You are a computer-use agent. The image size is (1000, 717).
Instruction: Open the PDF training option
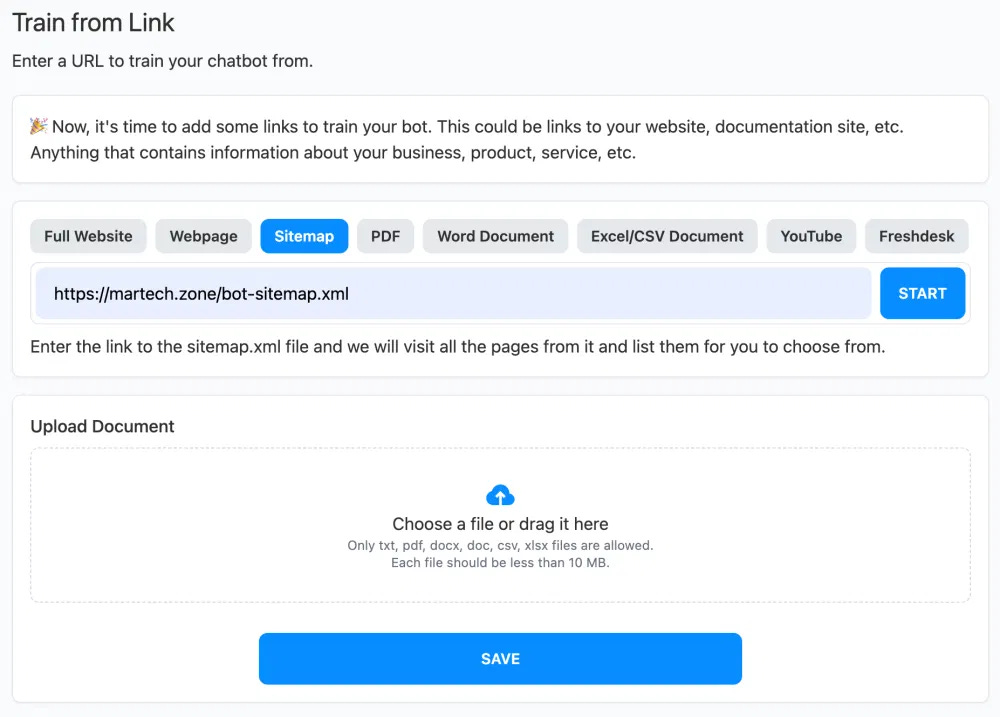(x=385, y=236)
